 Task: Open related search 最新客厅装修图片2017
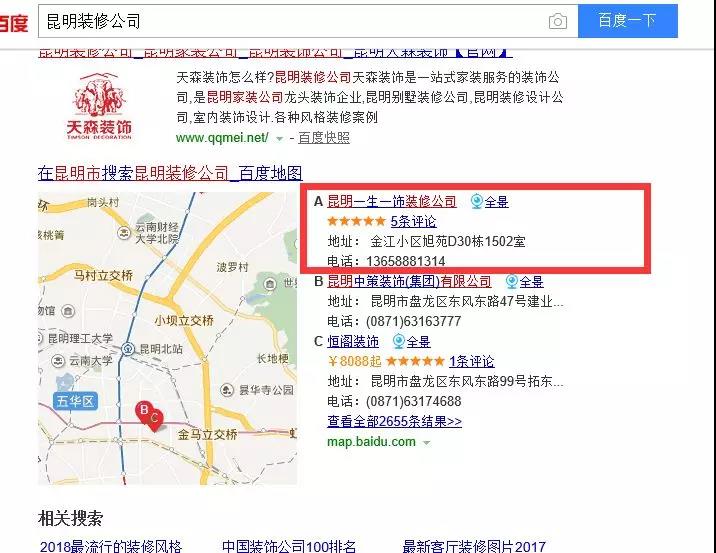point(474,546)
